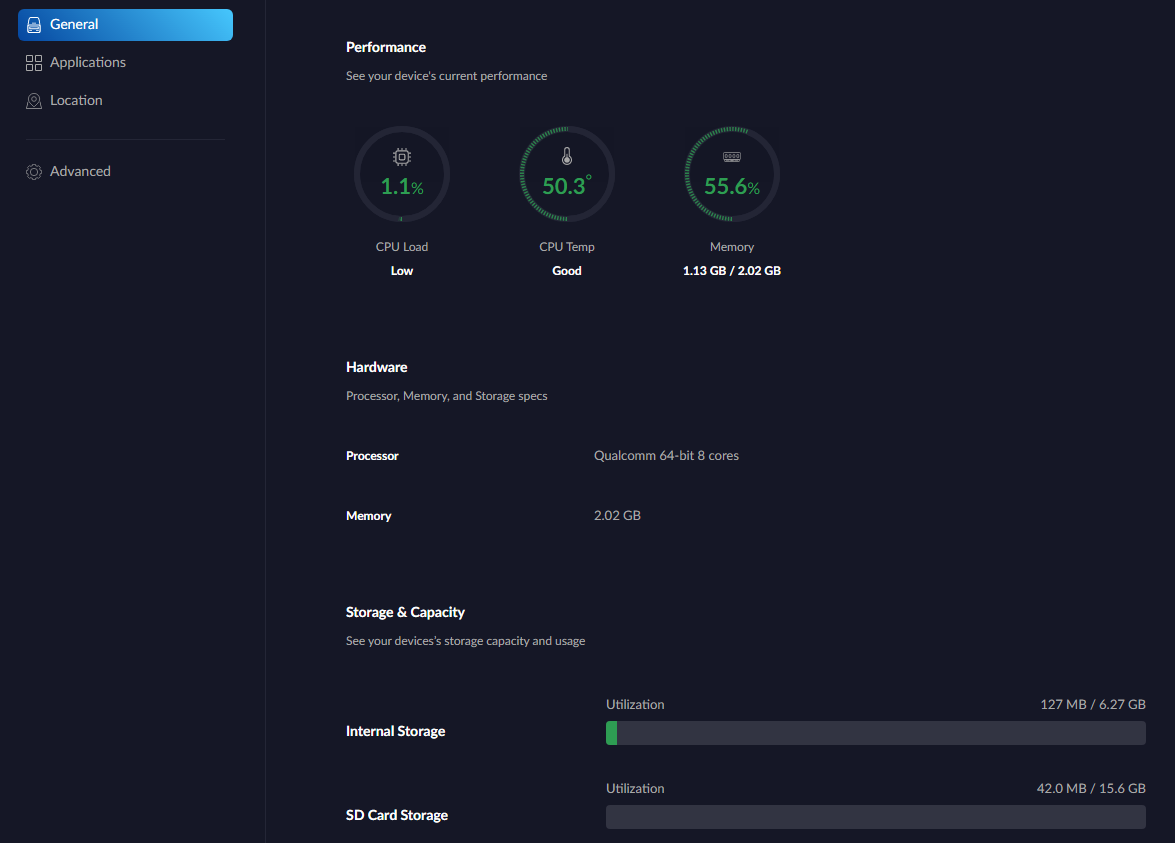Screen dimensions: 1175x843
Task: Click the memory module icon in gauge
Action: [x=732, y=157]
